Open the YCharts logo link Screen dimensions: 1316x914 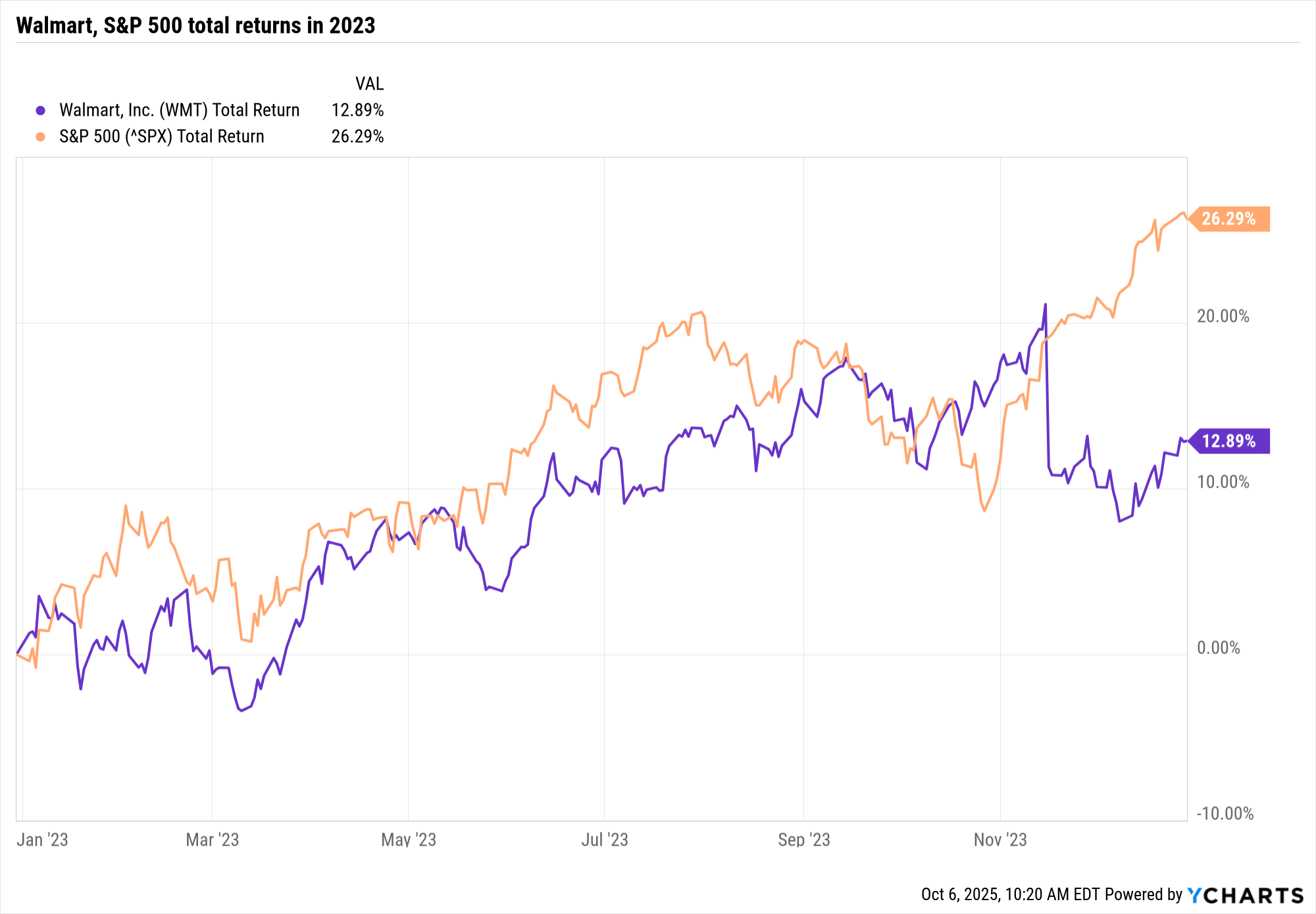tap(1245, 895)
